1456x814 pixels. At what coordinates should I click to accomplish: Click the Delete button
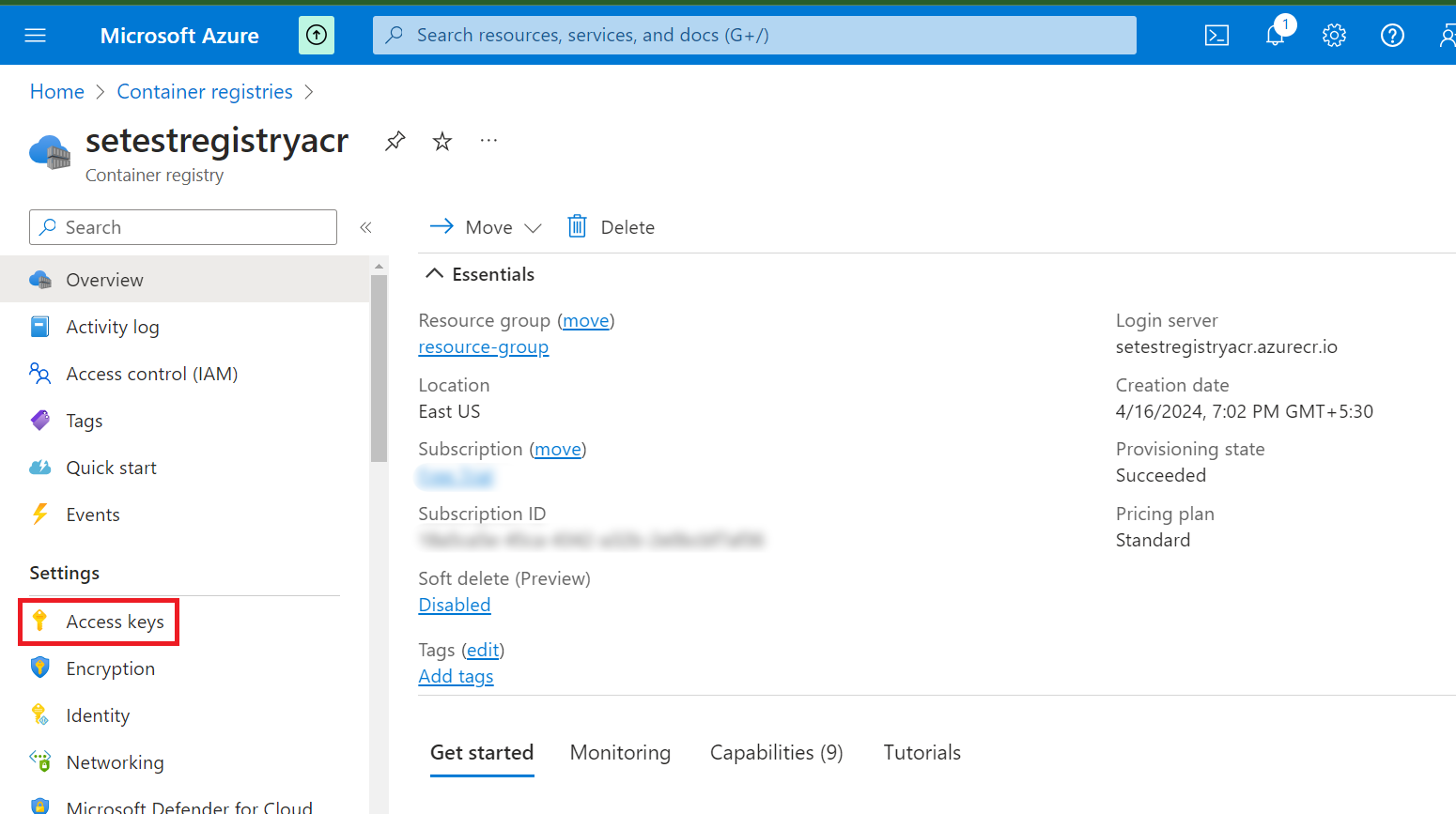(611, 227)
